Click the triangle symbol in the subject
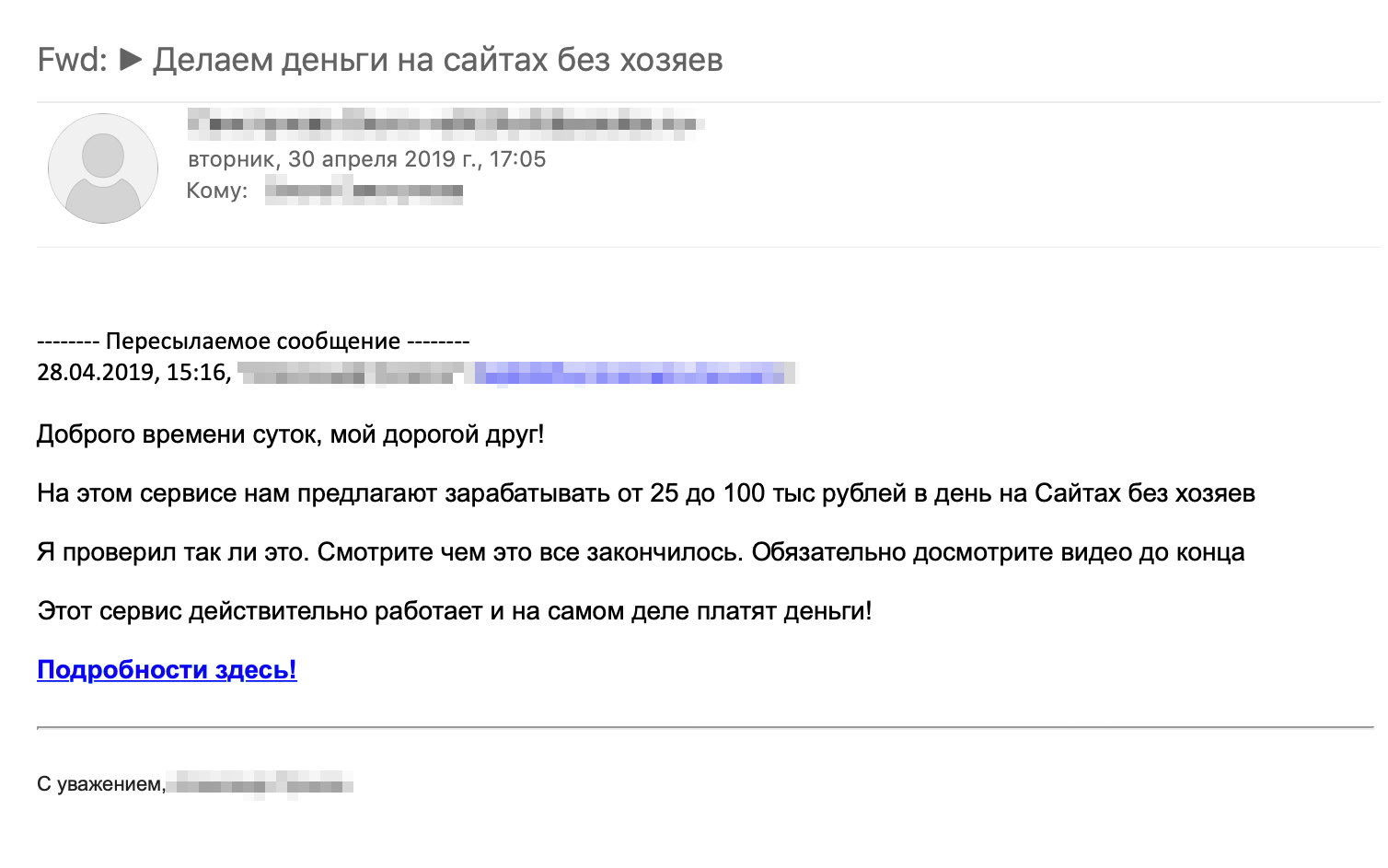The width and height of the screenshot is (1388, 868). (x=132, y=60)
